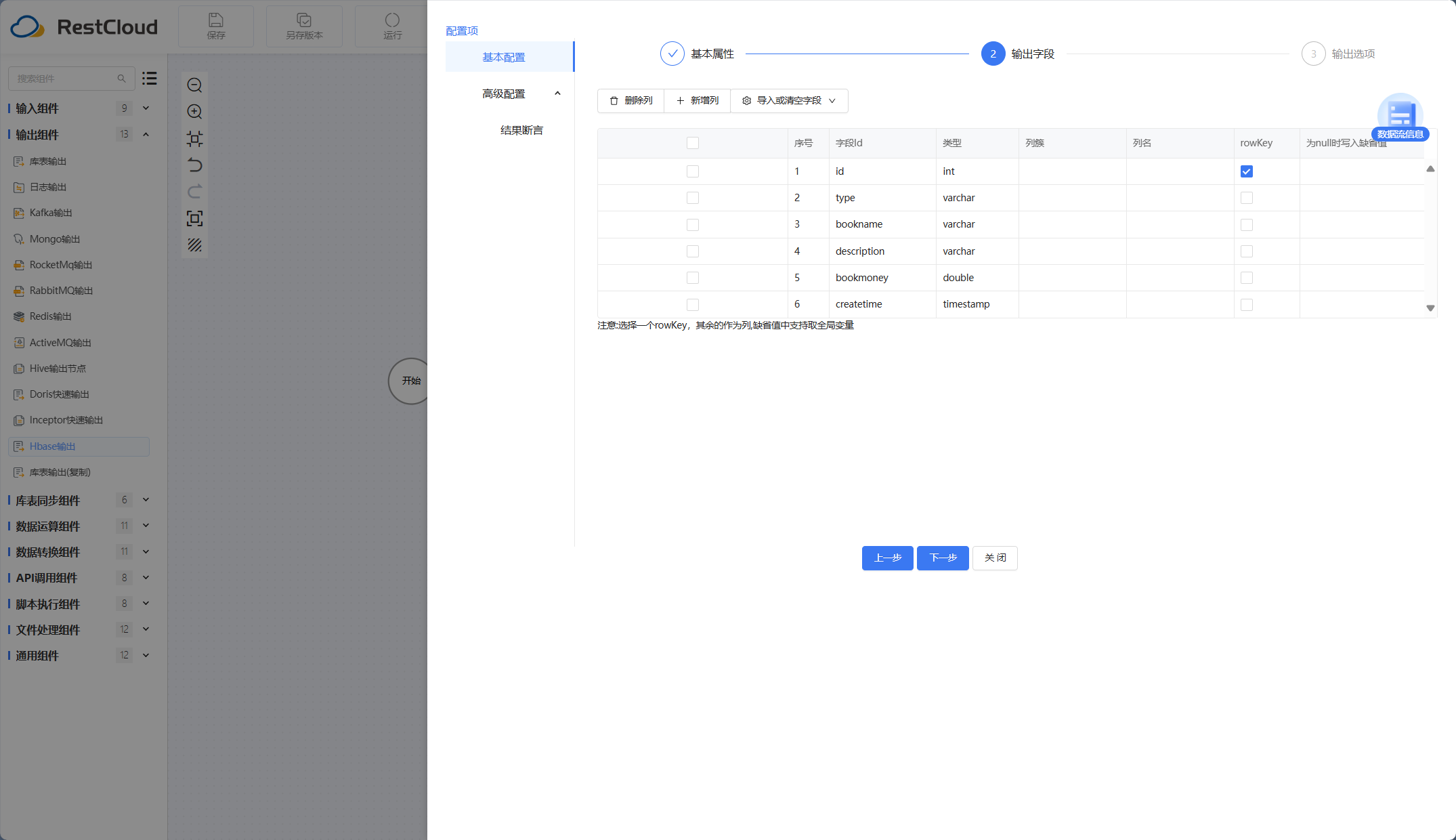Expand the 数据运算组件 category

[x=146, y=526]
